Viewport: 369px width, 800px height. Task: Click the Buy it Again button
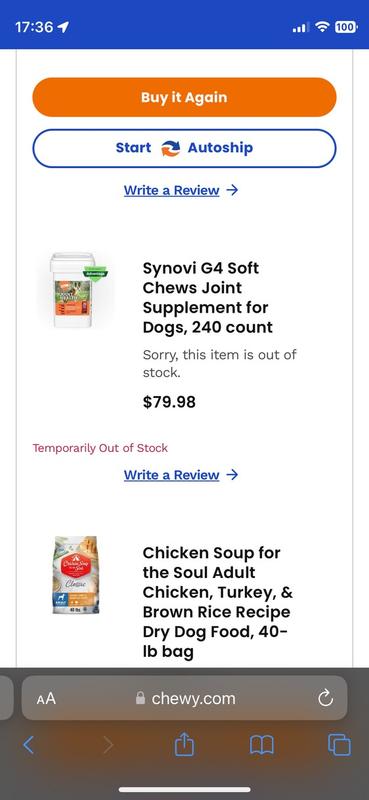point(184,97)
